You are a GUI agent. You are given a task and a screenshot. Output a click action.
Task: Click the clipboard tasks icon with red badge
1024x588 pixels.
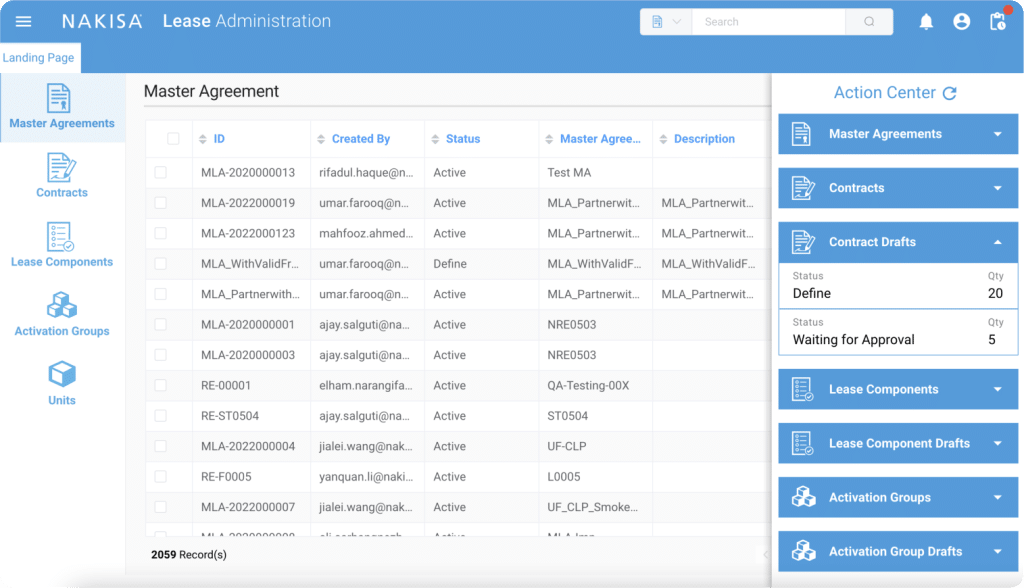tap(997, 21)
